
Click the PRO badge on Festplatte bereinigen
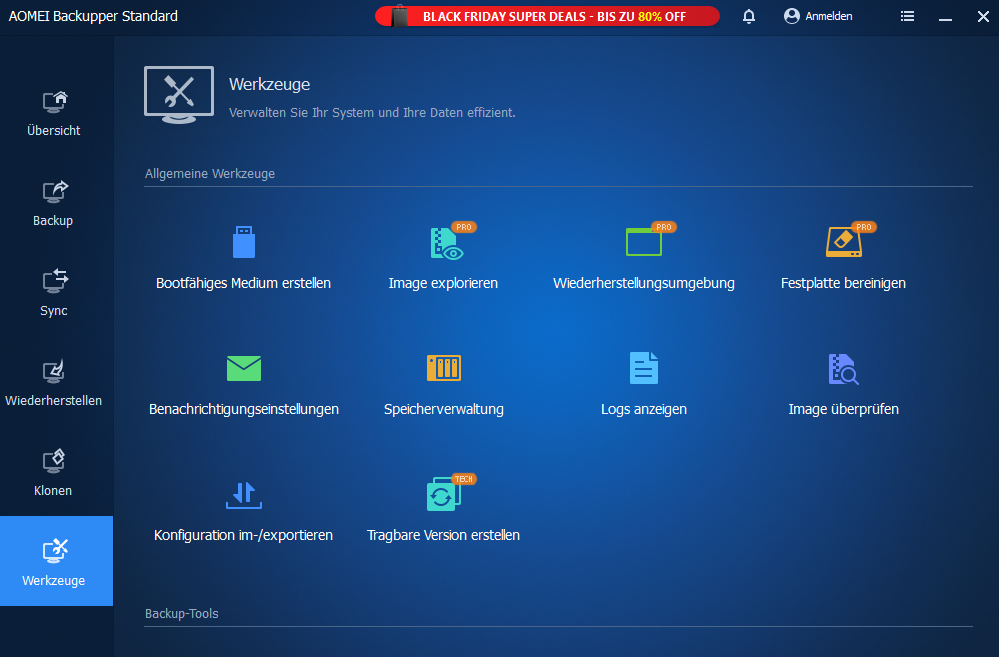pyautogui.click(x=864, y=227)
